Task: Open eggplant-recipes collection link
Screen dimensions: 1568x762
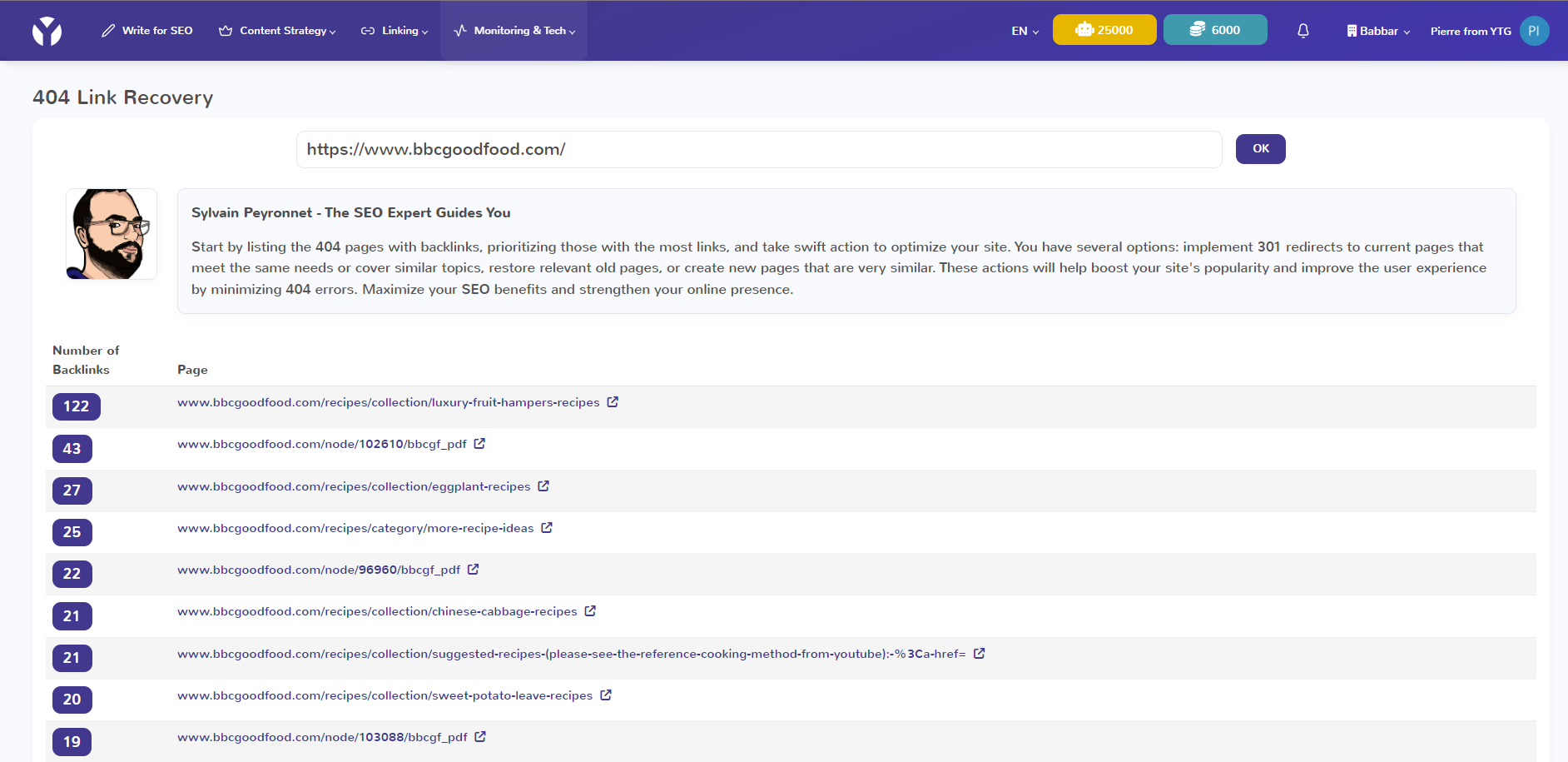Action: [354, 486]
